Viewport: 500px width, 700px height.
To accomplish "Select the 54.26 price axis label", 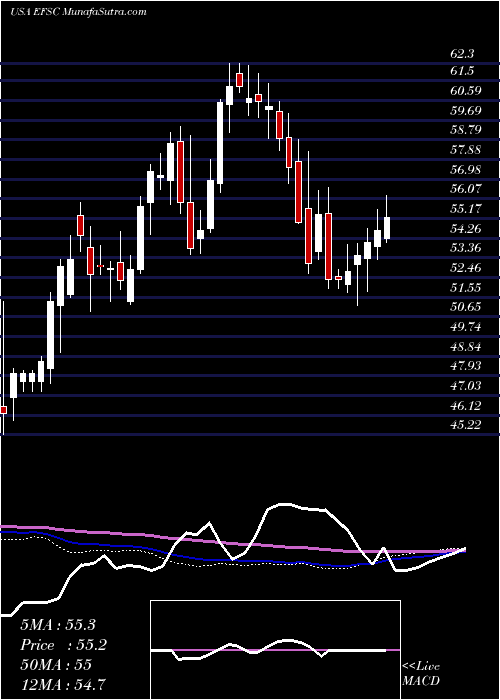I will pos(466,228).
